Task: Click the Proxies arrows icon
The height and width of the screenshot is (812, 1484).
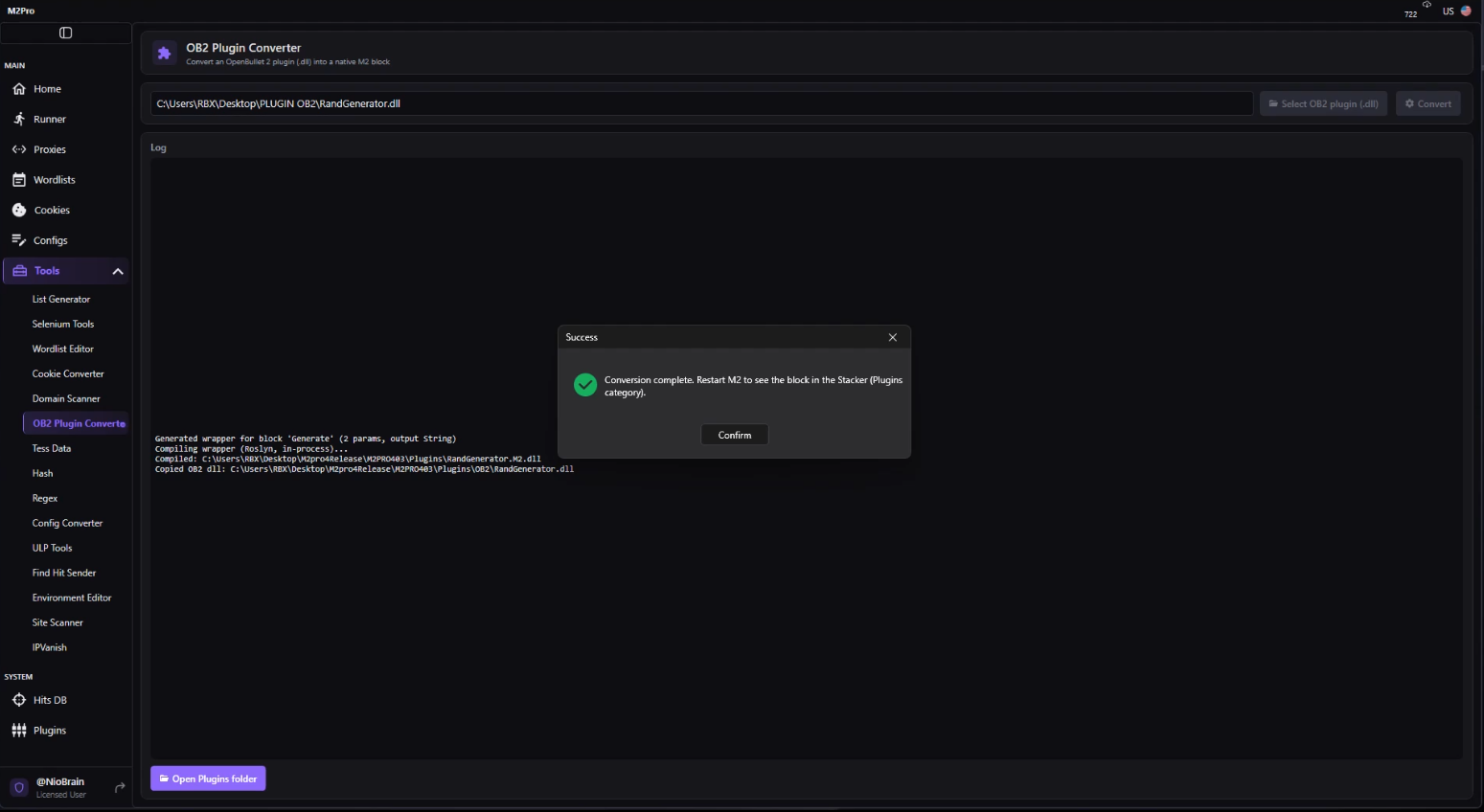Action: (19, 149)
